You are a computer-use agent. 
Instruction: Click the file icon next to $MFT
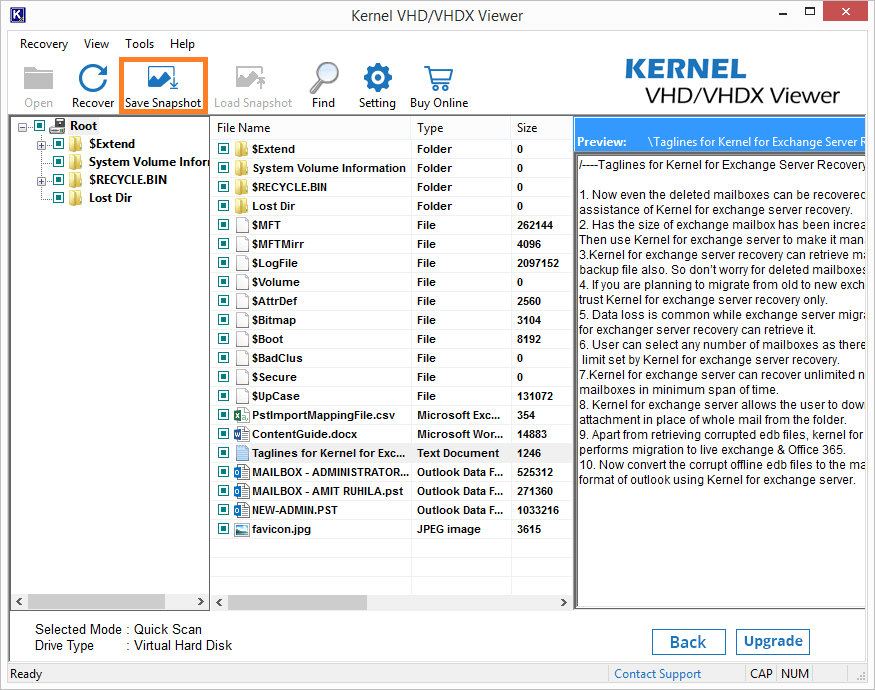pos(242,225)
